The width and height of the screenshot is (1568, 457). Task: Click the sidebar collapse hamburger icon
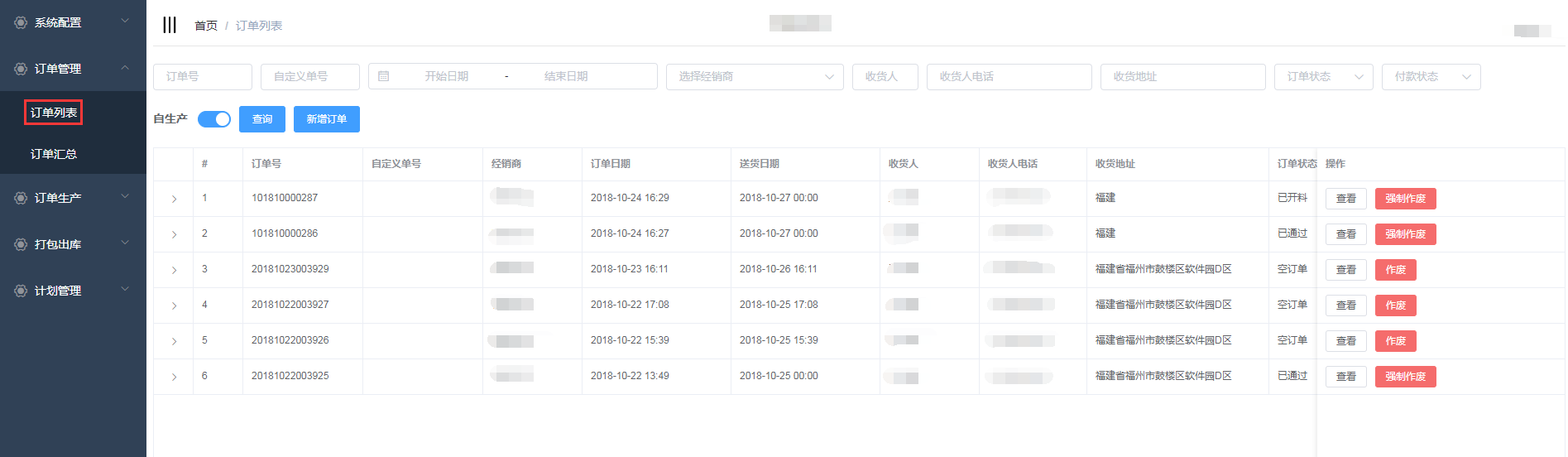tap(170, 25)
